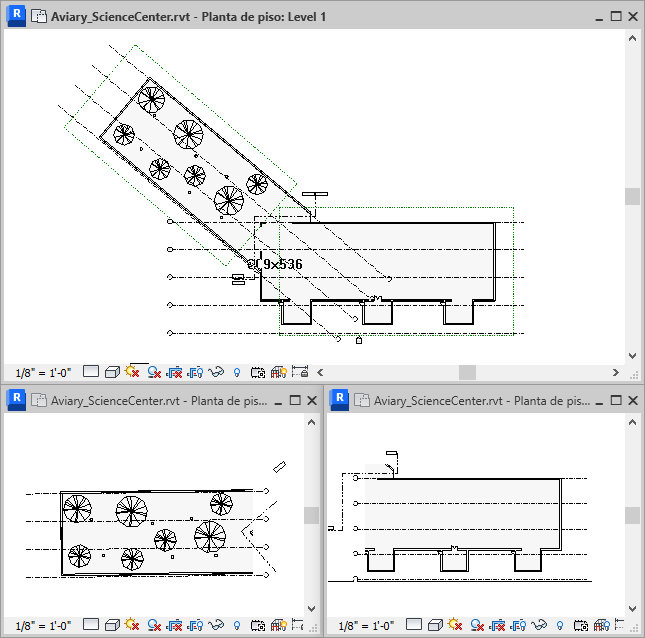Click horizontal scrollbar thumb in Level 1 view
This screenshot has width=645, height=638.
click(x=467, y=373)
